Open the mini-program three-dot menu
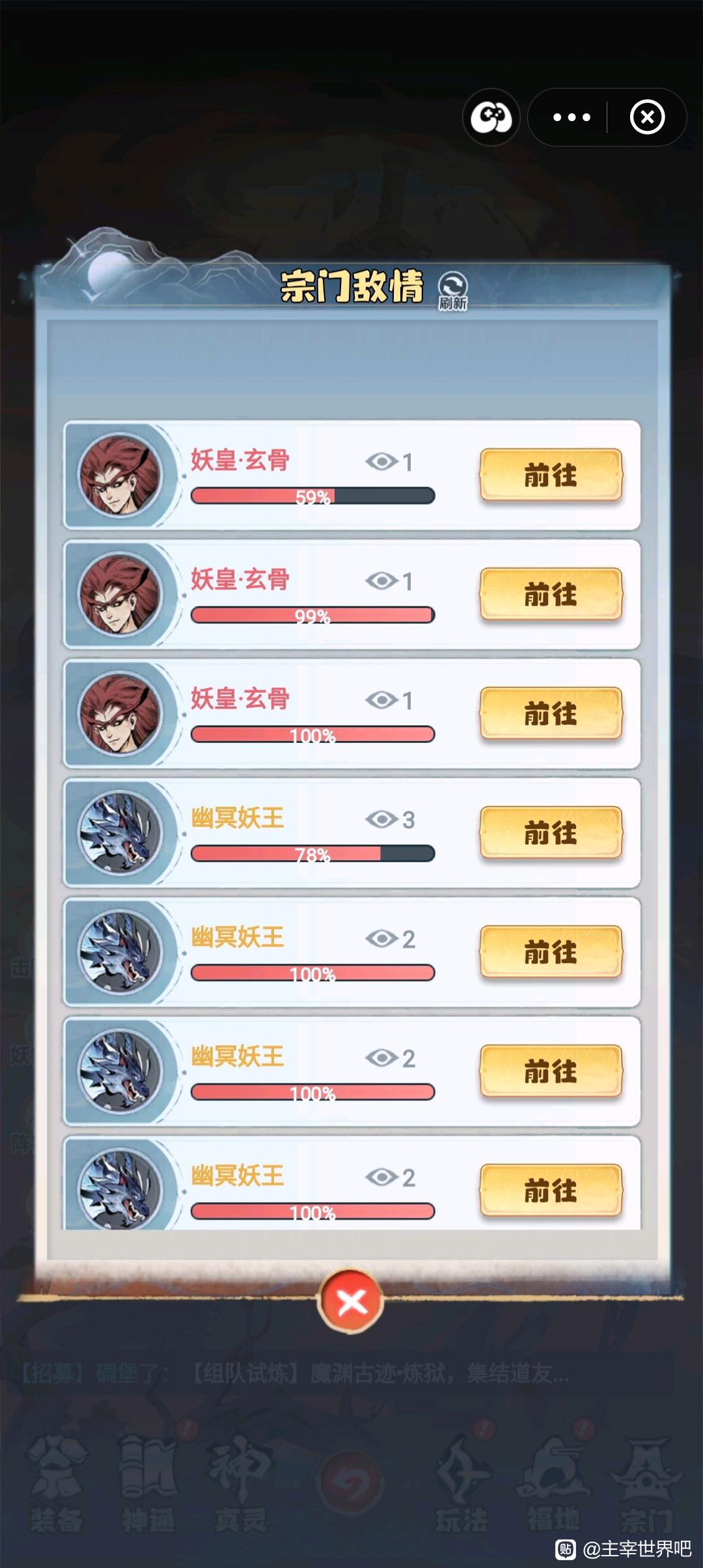 [572, 117]
